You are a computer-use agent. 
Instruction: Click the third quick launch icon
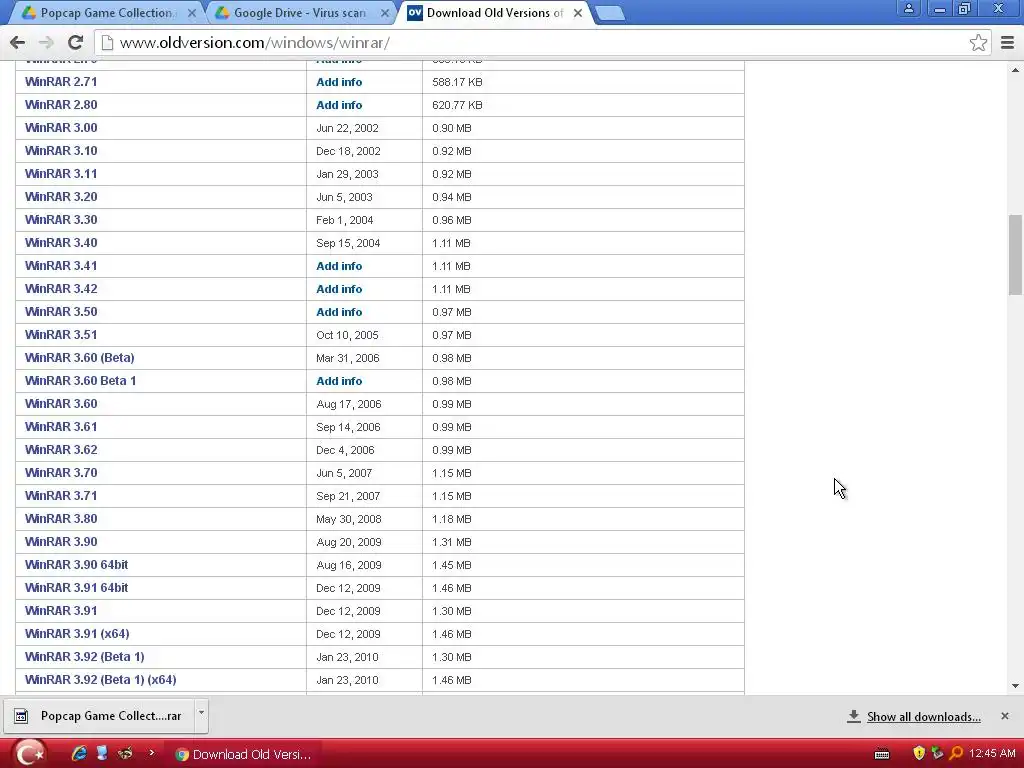125,754
